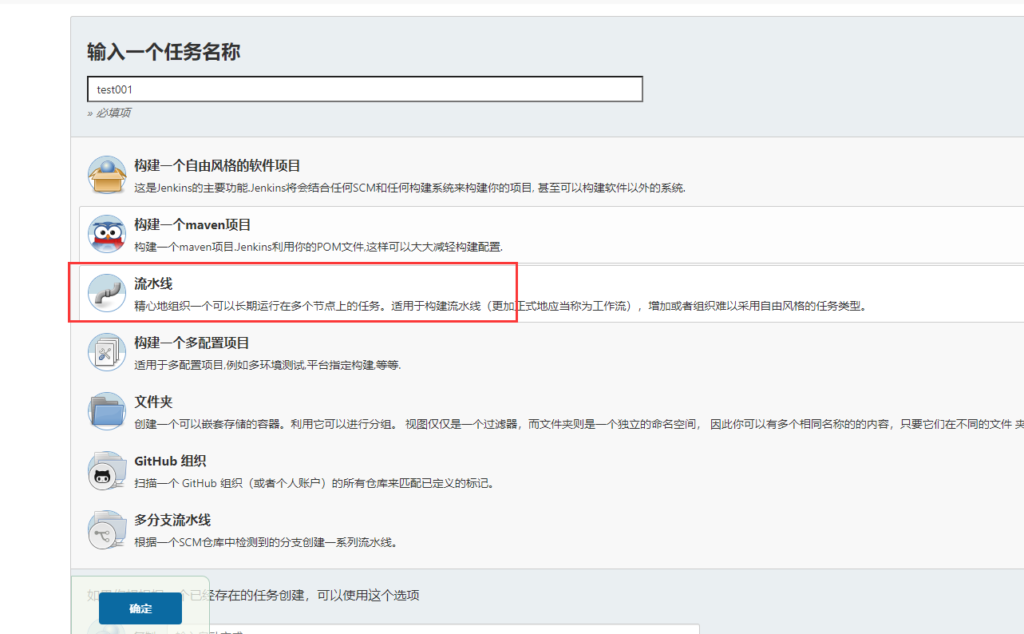Viewport: 1024px width, 634px height.
Task: Click the 多分支流水线 branch icon
Action: click(x=107, y=530)
